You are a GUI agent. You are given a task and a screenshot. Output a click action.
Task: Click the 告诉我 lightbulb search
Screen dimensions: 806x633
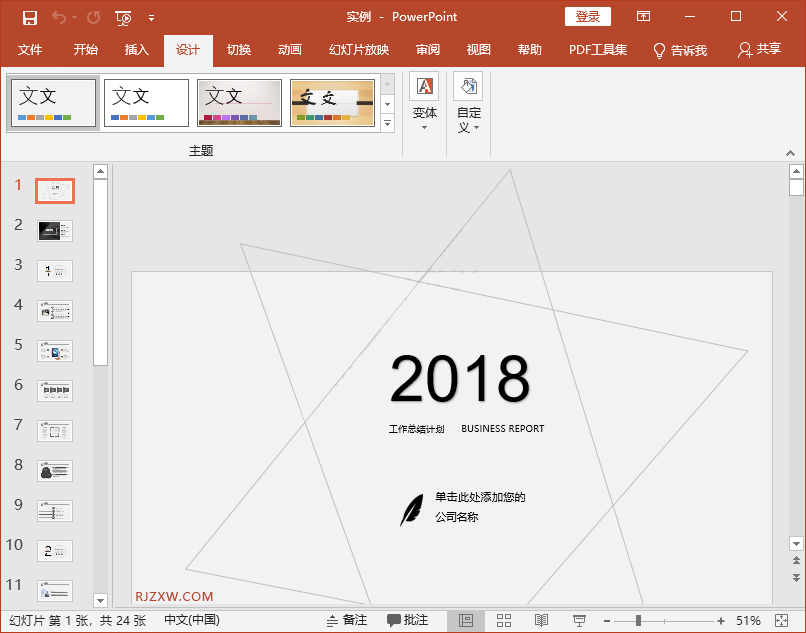680,50
